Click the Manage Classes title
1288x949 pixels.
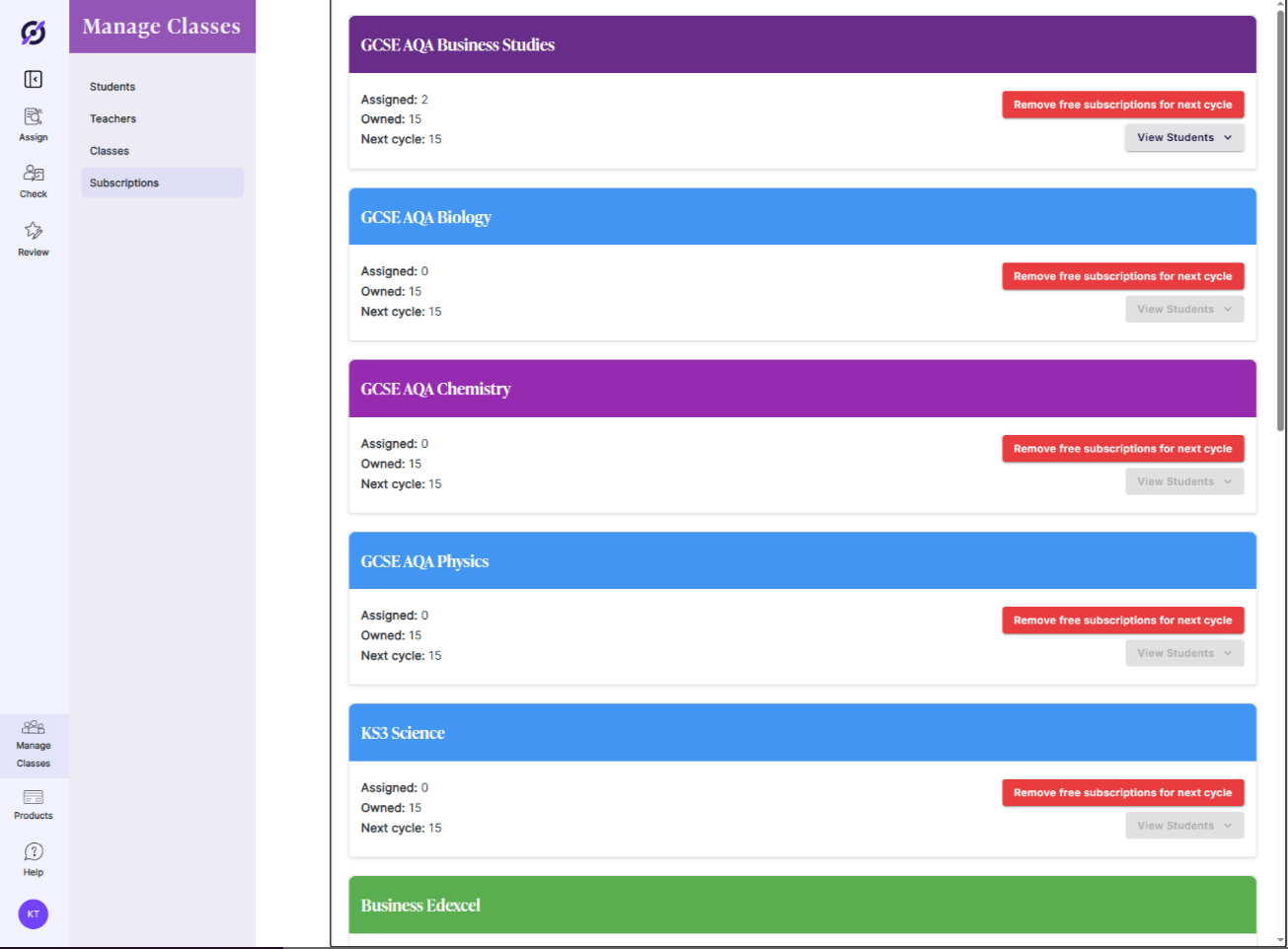coord(162,27)
